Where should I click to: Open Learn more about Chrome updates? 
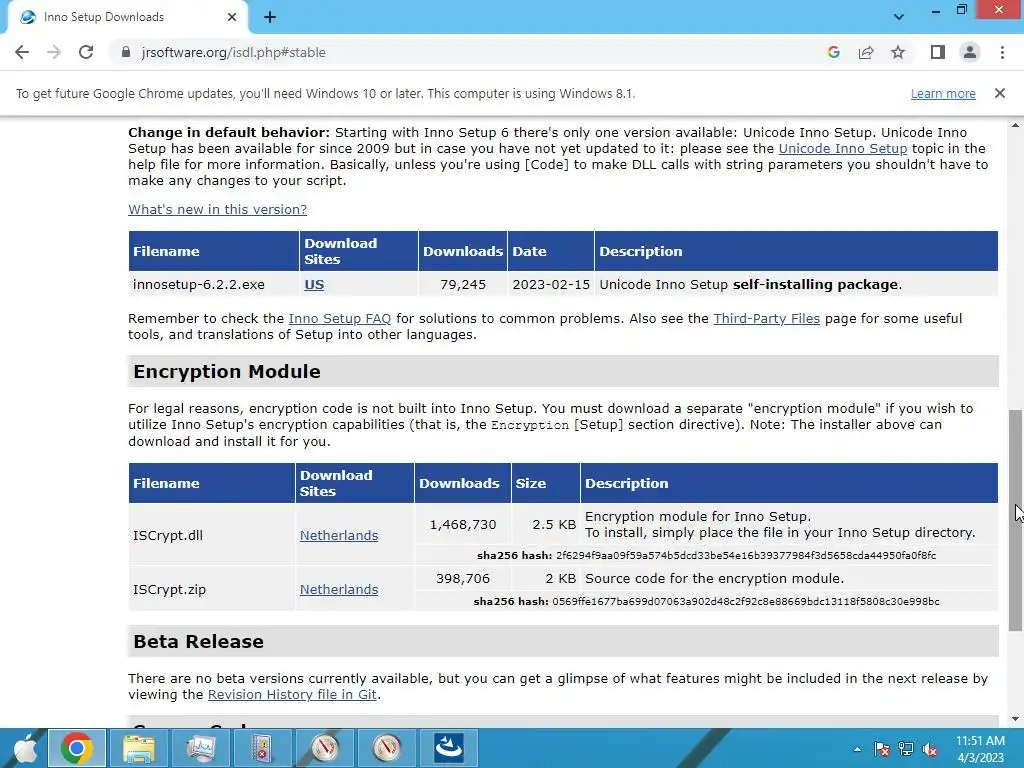pos(943,93)
